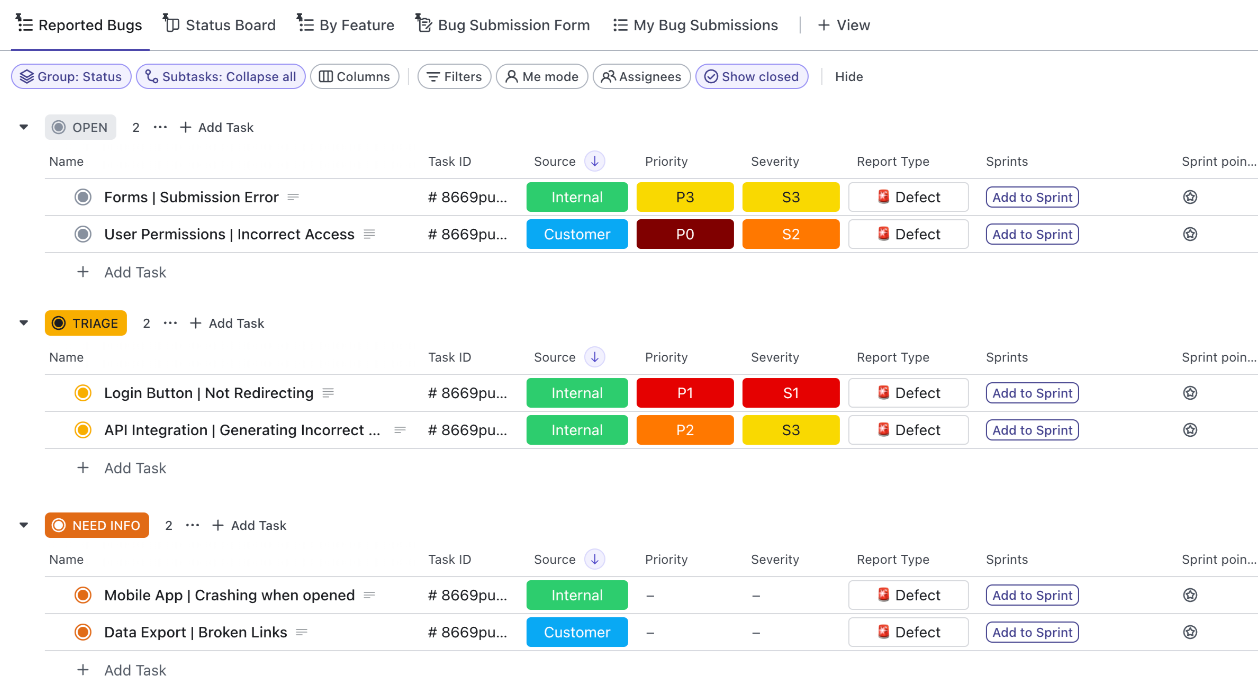Open the OPEN group ellipsis menu
Screen dimensions: 1258x700
159,127
